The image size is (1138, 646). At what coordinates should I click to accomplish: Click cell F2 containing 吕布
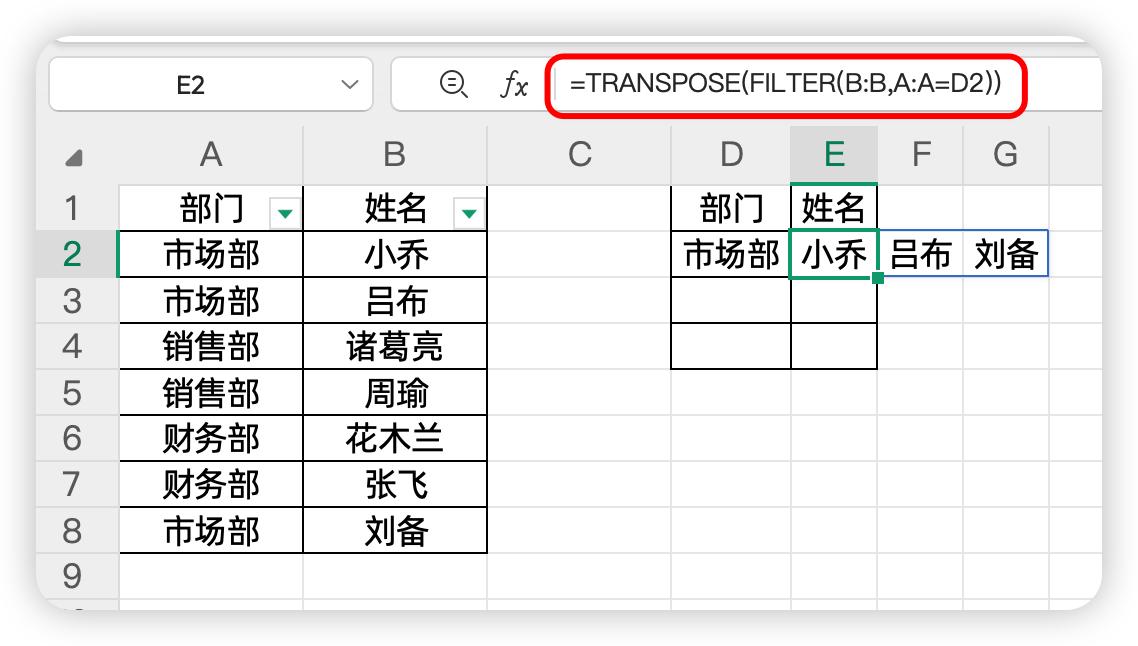[x=920, y=254]
